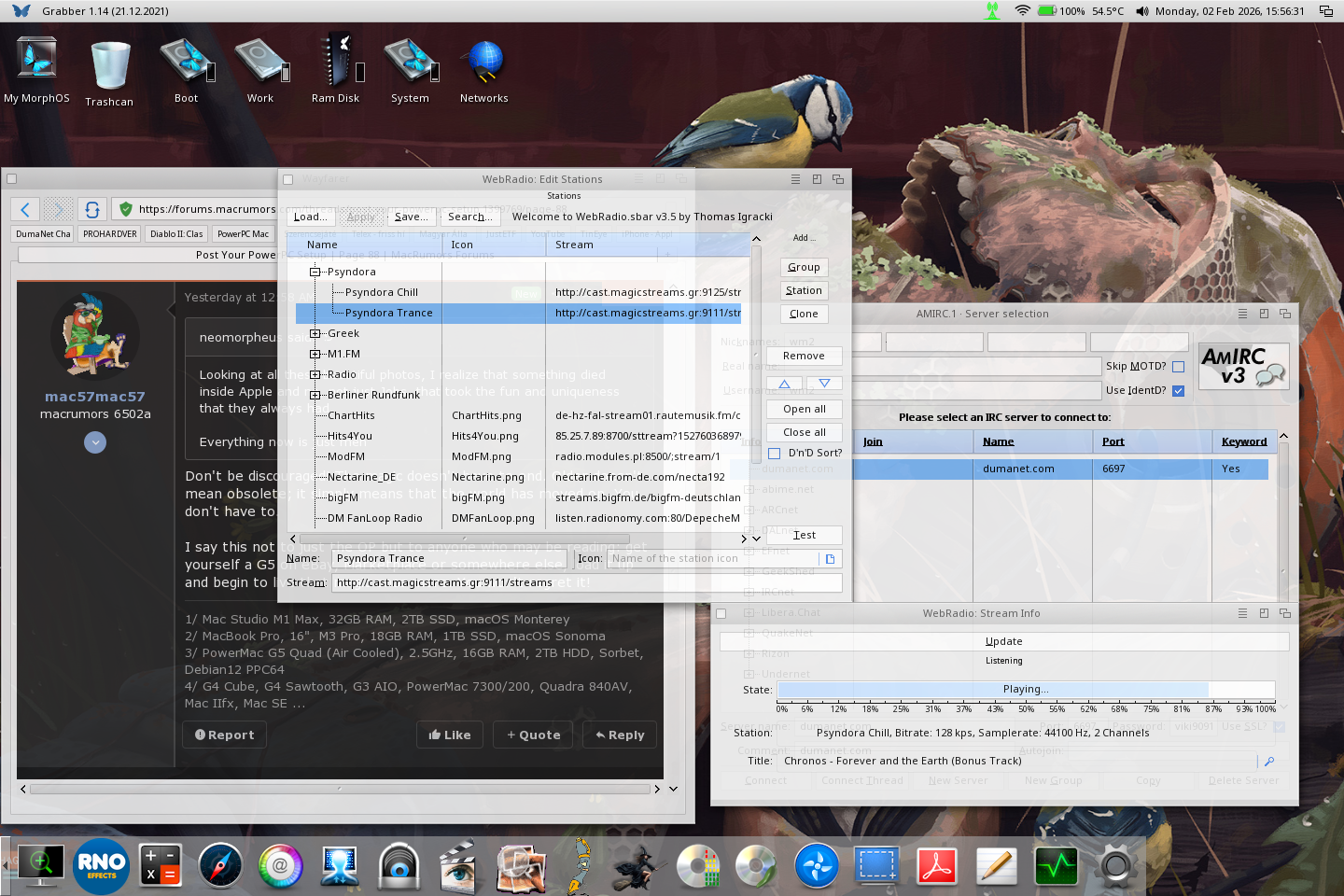
Task: Open the dashed selection rectangle dock icon
Action: tap(876, 865)
